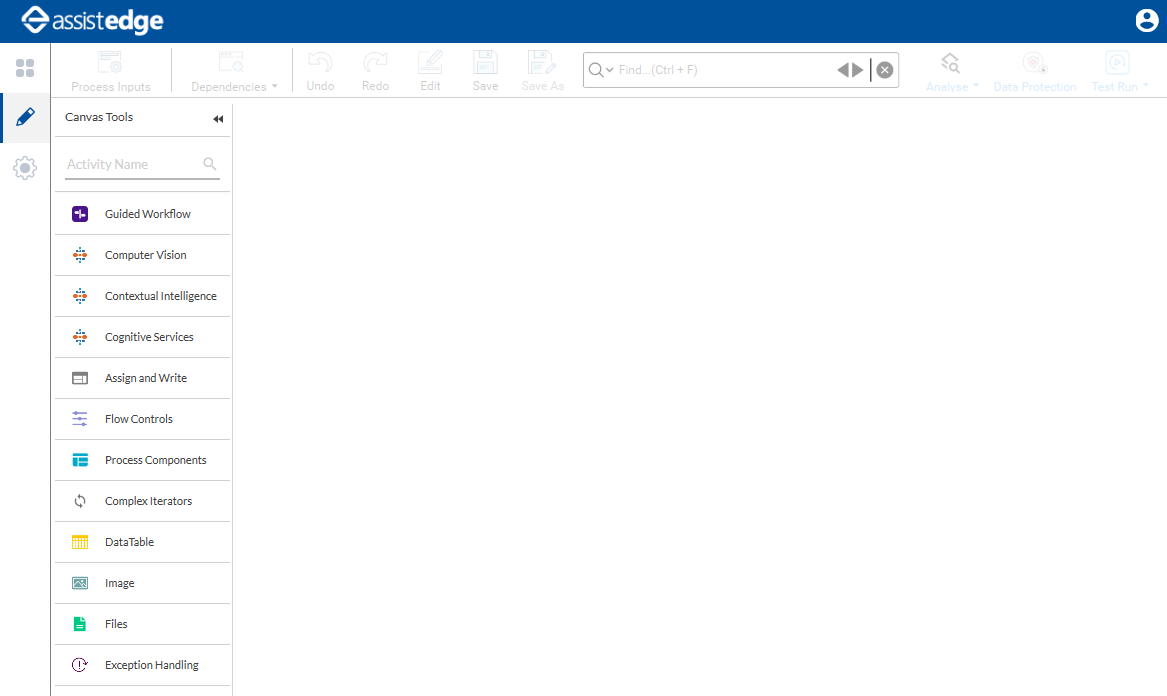Expand the DataTable category
Image resolution: width=1167 pixels, height=696 pixels.
tap(142, 542)
